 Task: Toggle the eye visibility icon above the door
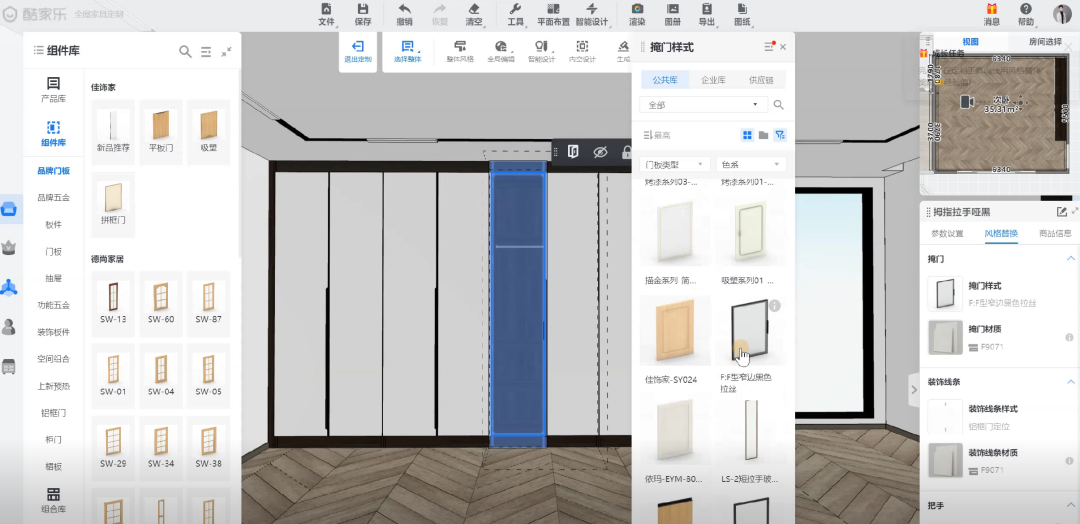click(x=600, y=152)
